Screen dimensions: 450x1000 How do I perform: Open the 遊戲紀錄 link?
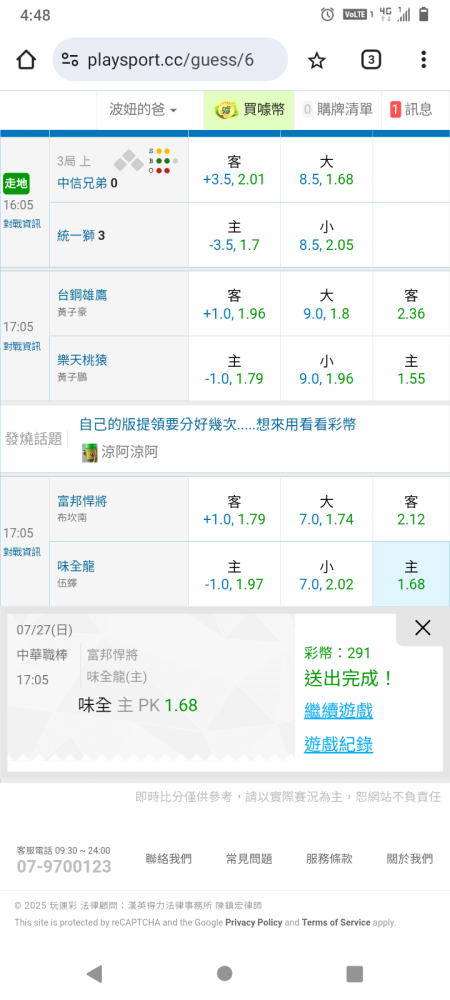point(338,744)
